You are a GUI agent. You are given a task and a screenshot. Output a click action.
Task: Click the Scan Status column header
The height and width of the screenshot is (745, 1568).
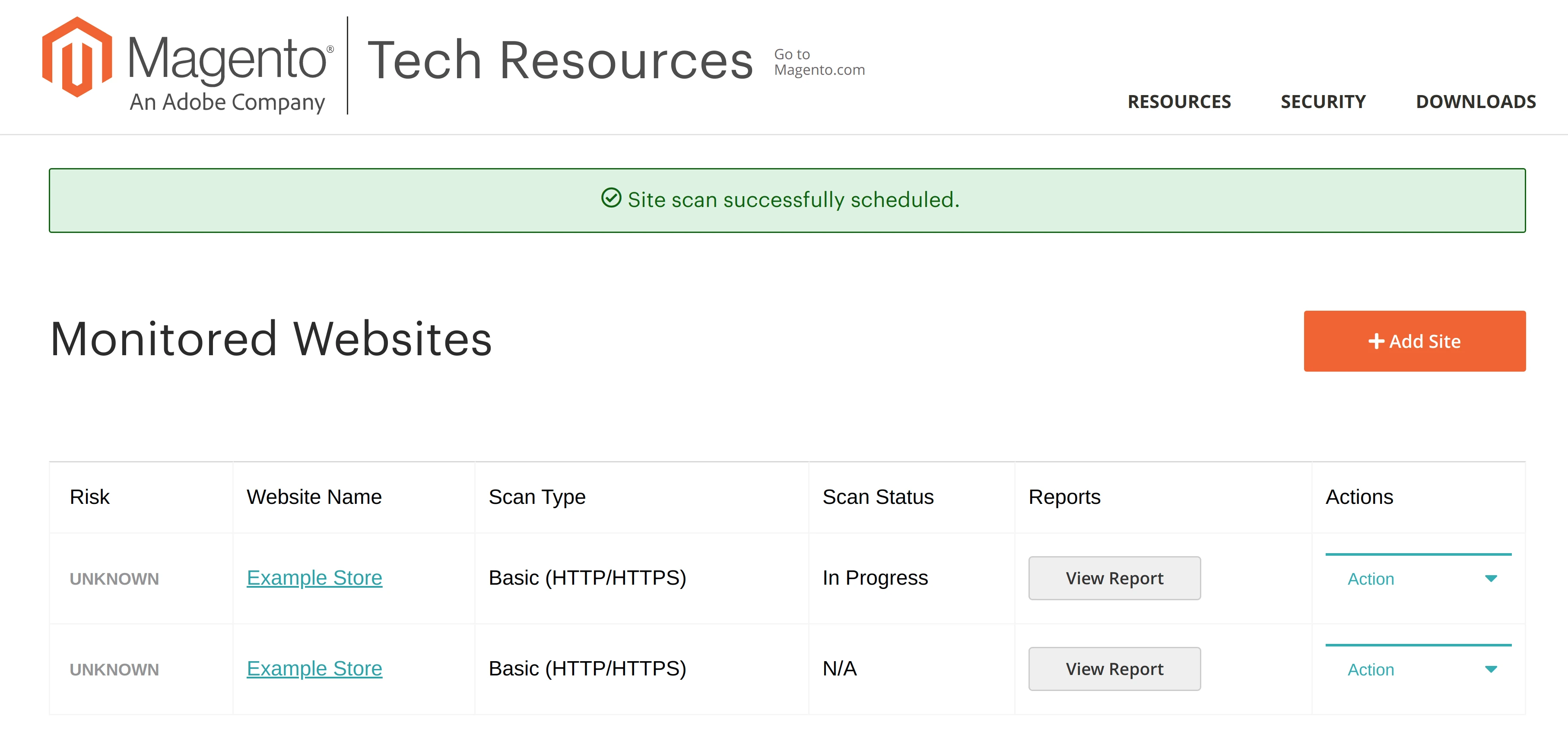[x=878, y=497]
